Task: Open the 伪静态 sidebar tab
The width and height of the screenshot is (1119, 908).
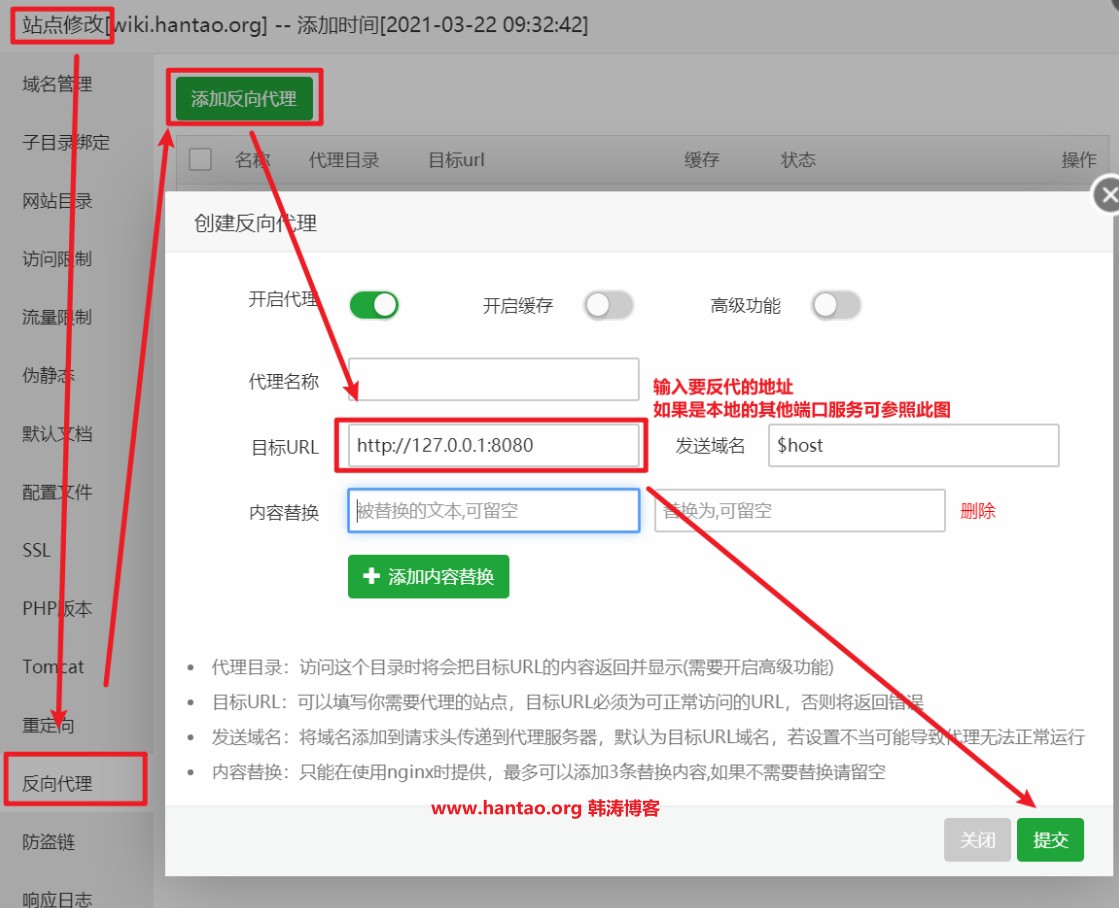Action: tap(49, 376)
